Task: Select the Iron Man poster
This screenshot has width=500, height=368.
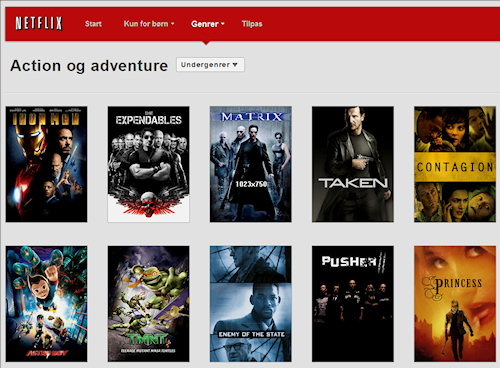Action: click(x=46, y=164)
